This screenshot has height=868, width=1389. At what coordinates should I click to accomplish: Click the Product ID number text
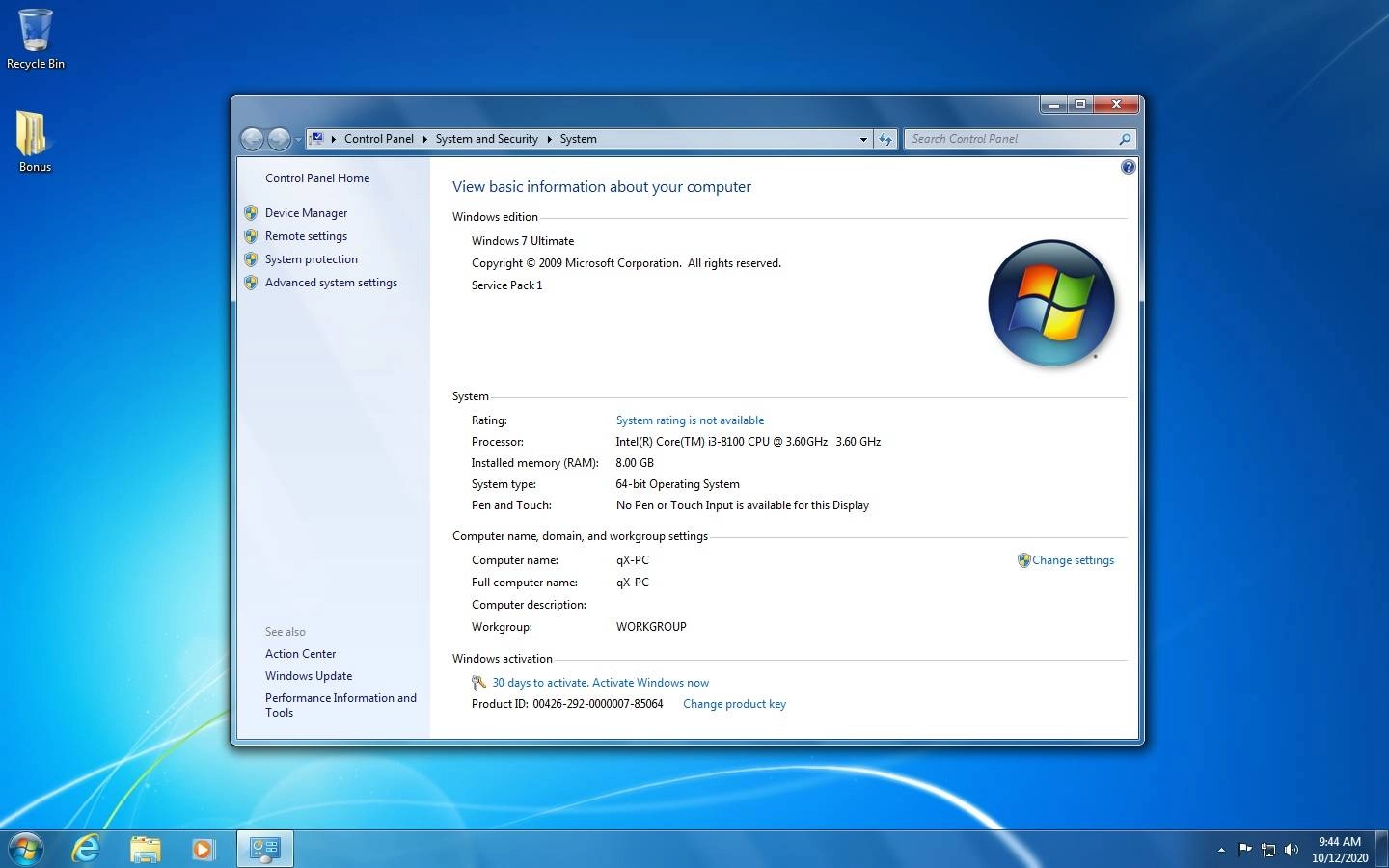tap(598, 704)
